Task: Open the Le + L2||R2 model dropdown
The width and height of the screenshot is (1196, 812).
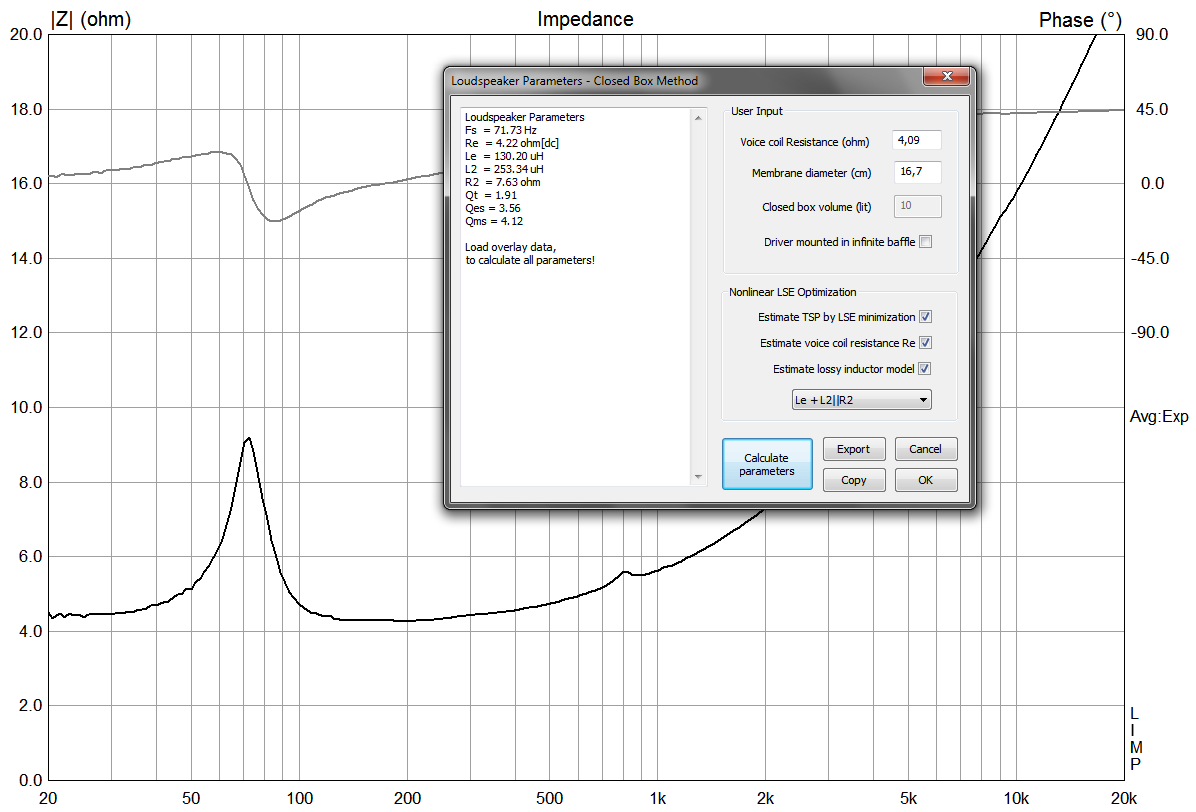Action: pyautogui.click(x=861, y=400)
